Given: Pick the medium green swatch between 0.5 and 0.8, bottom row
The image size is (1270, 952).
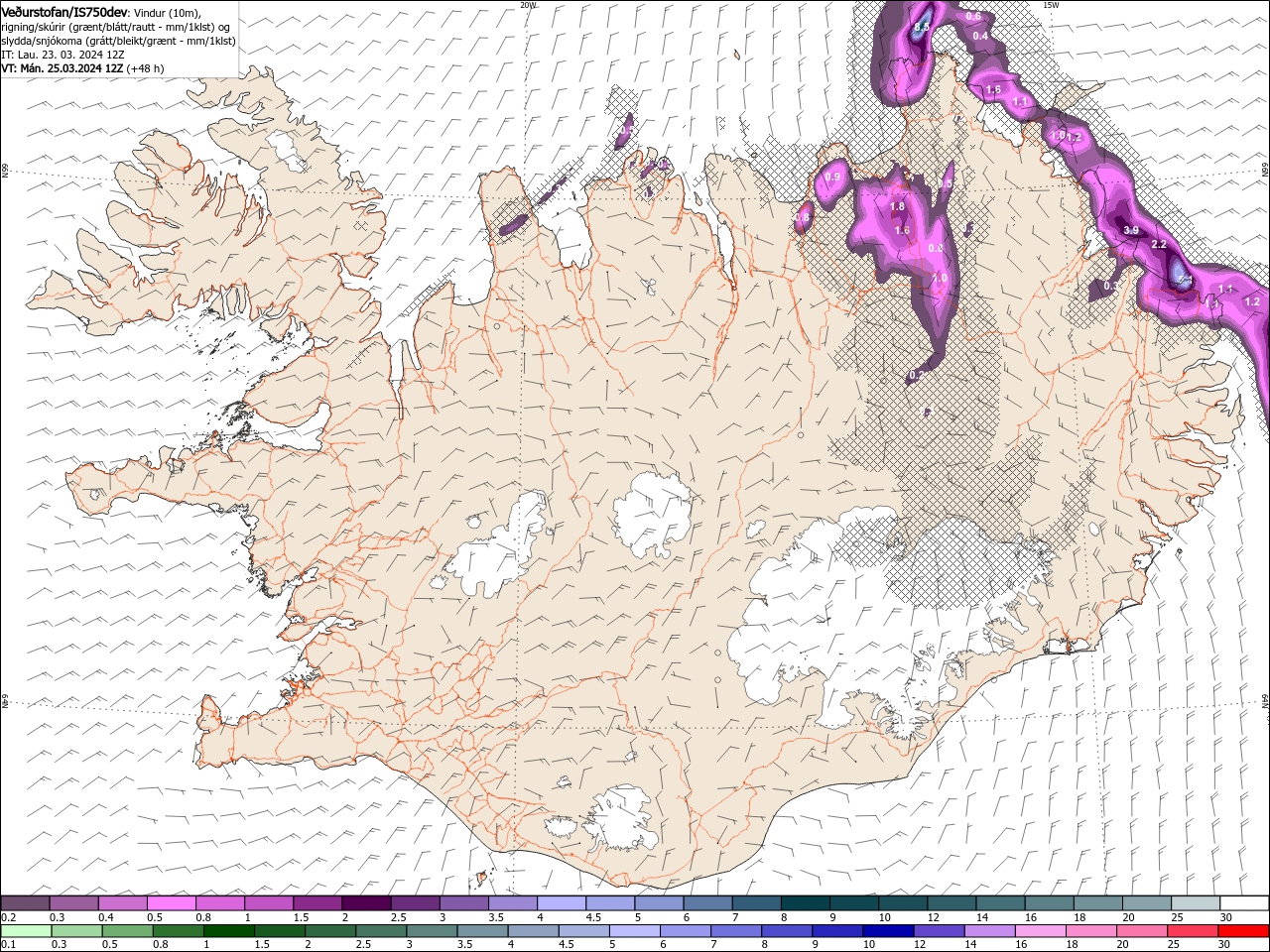Looking at the screenshot, I should (127, 931).
